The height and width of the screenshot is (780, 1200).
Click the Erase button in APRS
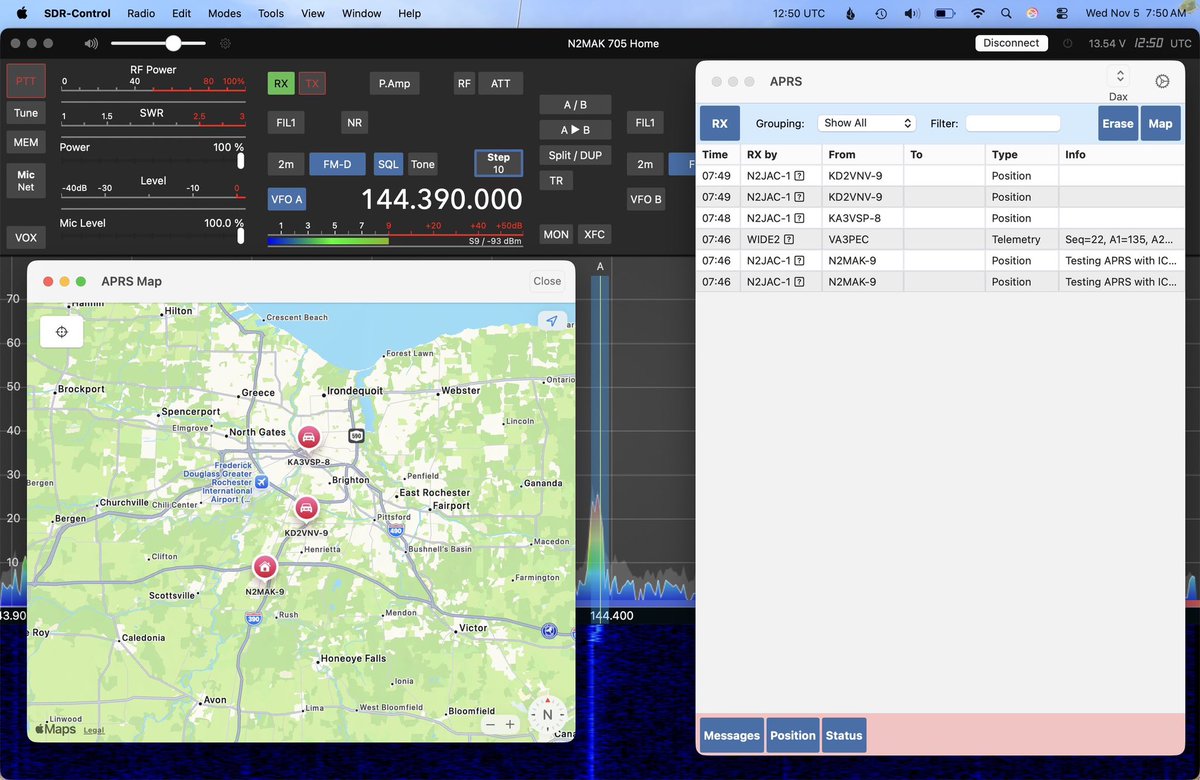tap(1118, 124)
